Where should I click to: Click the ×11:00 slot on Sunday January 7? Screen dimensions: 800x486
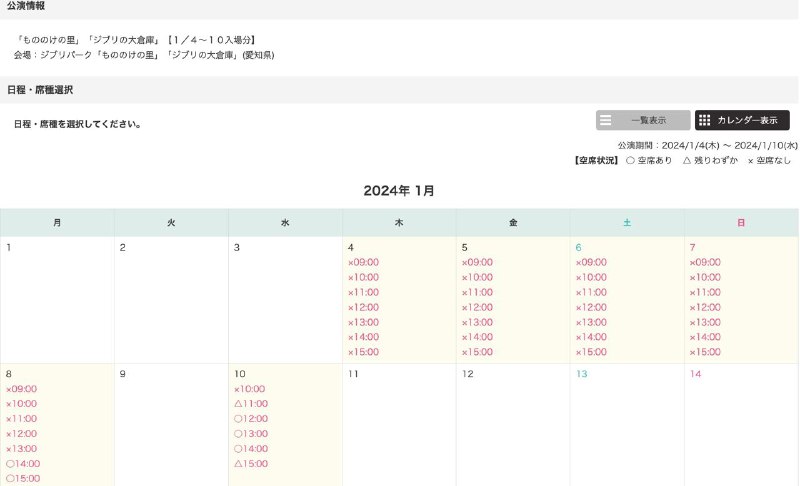coord(705,292)
